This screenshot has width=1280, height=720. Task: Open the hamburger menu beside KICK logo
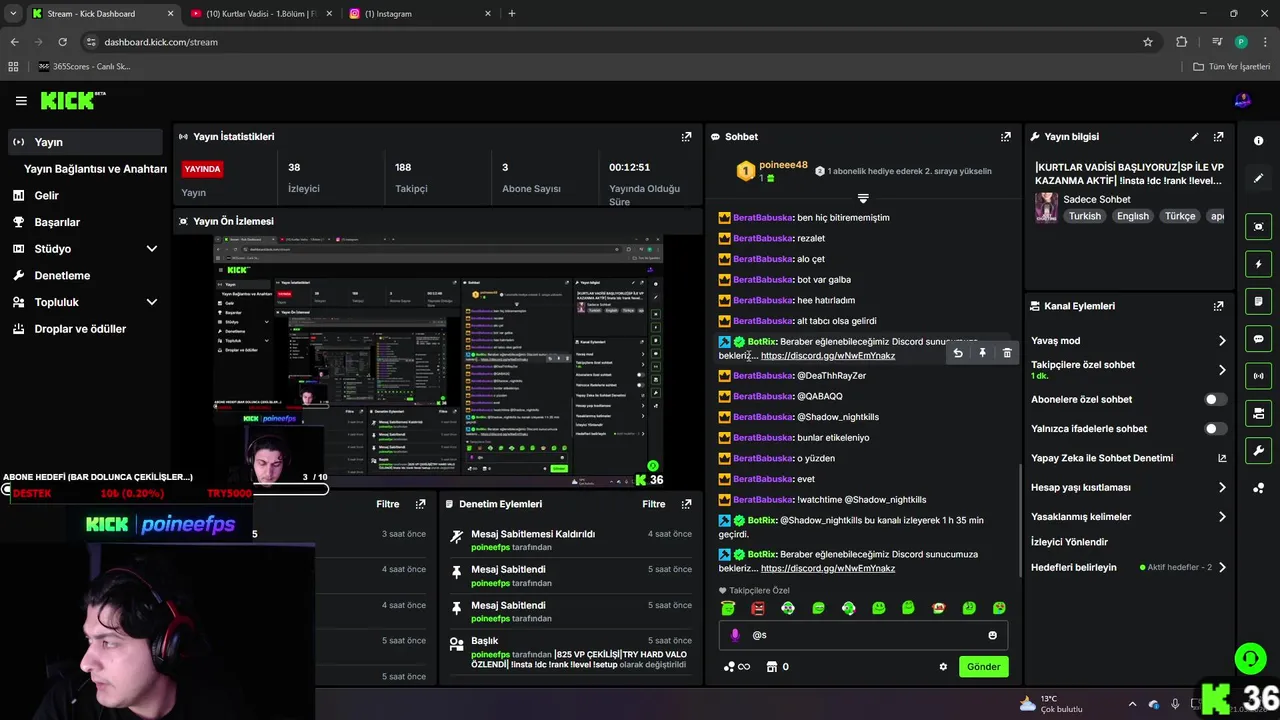pyautogui.click(x=21, y=101)
